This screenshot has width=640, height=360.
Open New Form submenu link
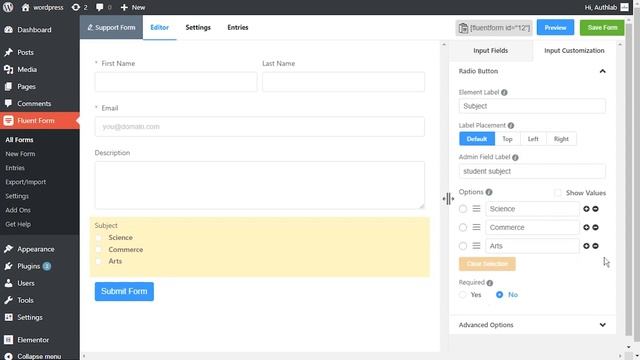click(x=20, y=154)
